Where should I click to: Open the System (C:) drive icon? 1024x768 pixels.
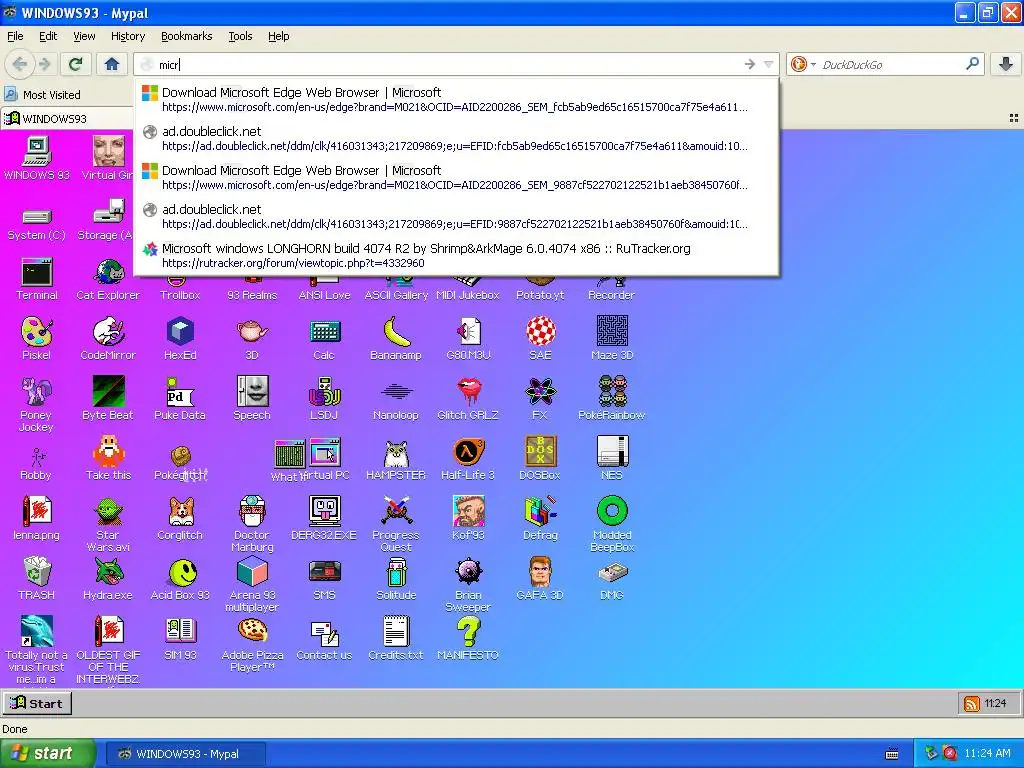37,224
